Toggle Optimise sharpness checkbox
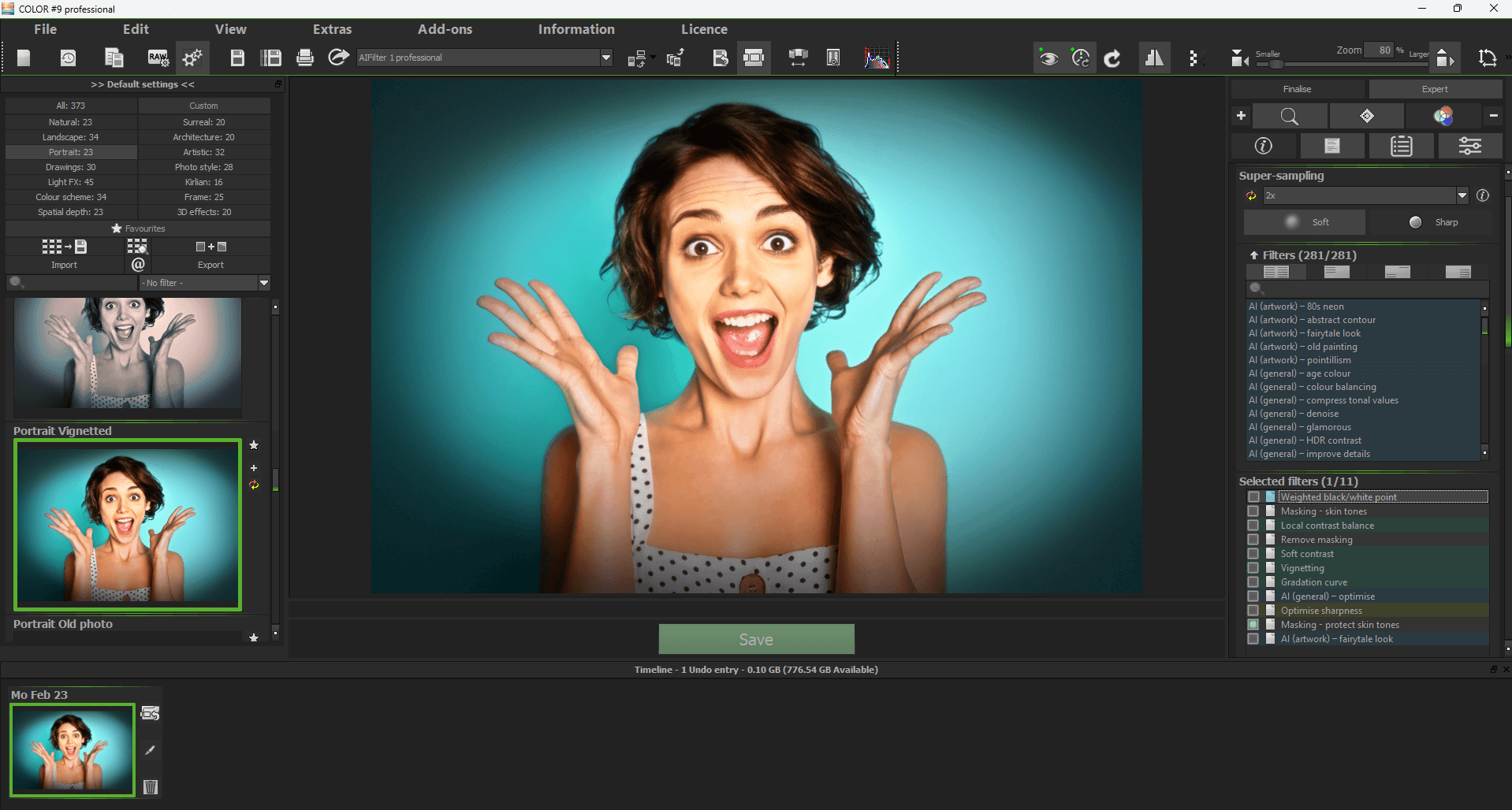Viewport: 1512px width, 810px height. 1253,611
